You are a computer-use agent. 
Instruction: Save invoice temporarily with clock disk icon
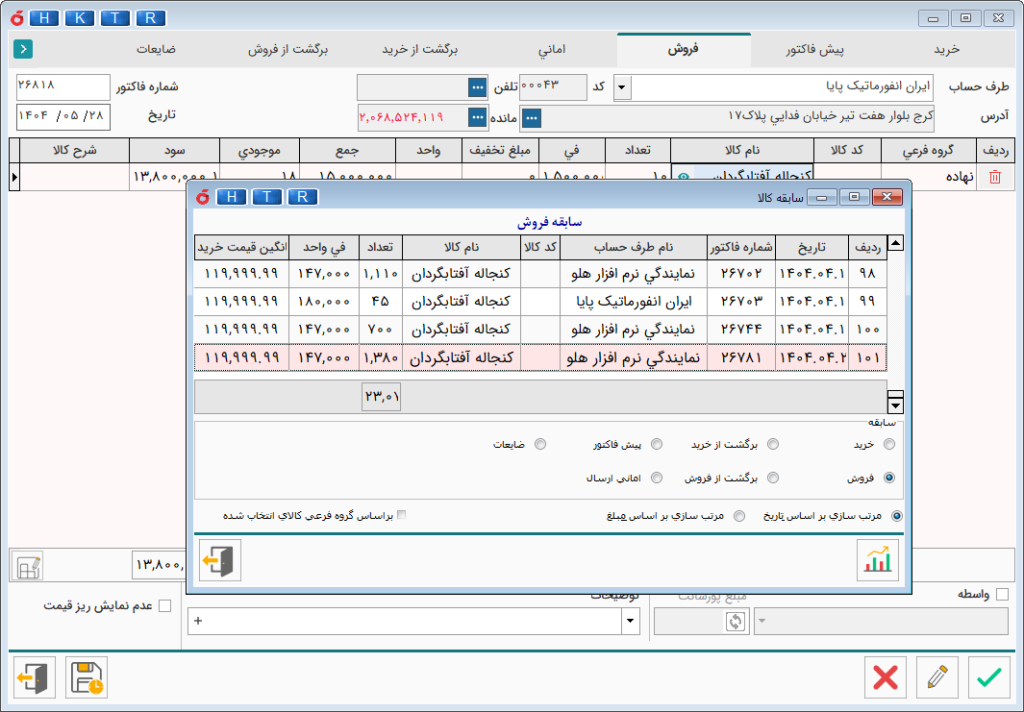(87, 677)
